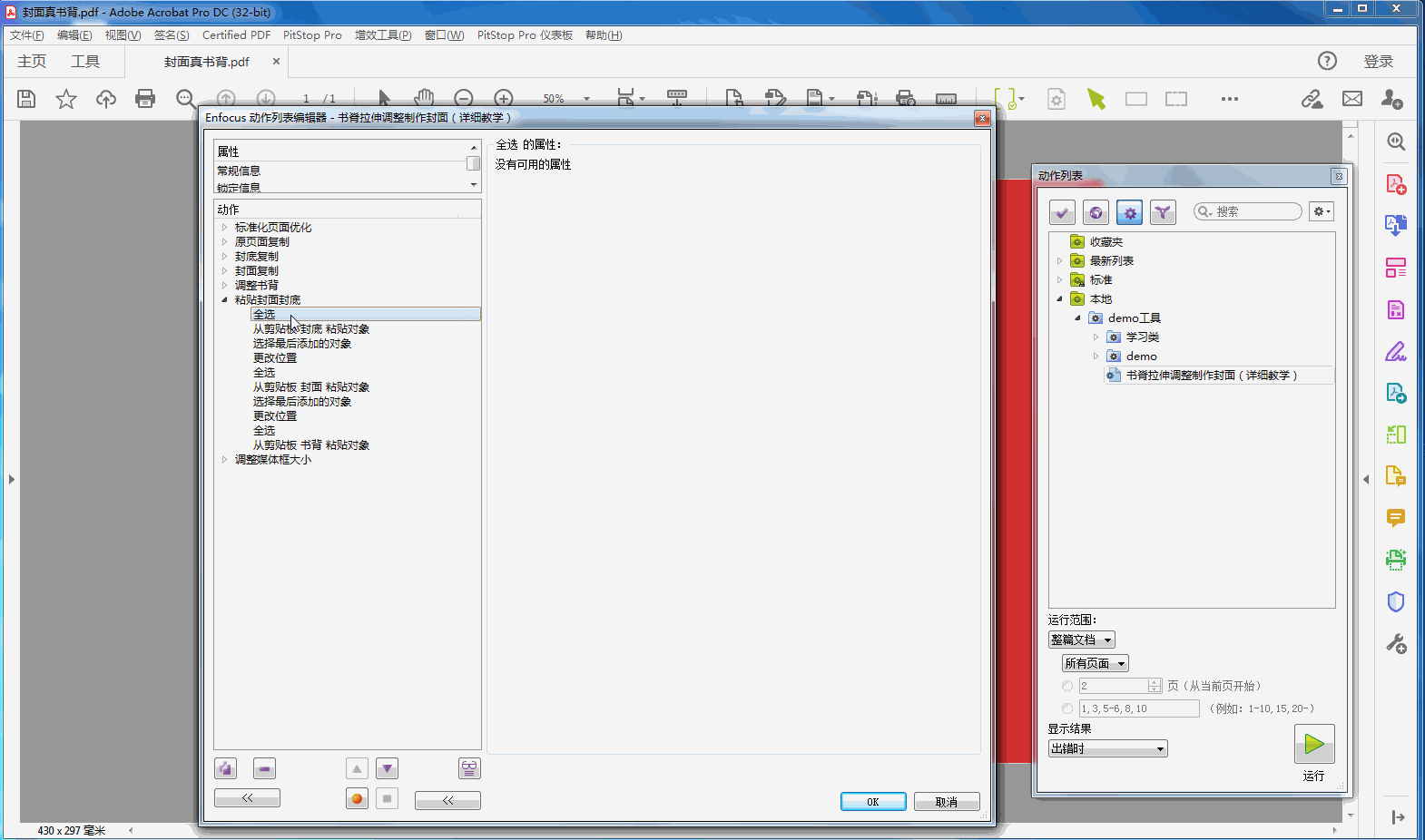Click the yellow Comment icon in right sidebar
1425x840 pixels.
[x=1396, y=518]
